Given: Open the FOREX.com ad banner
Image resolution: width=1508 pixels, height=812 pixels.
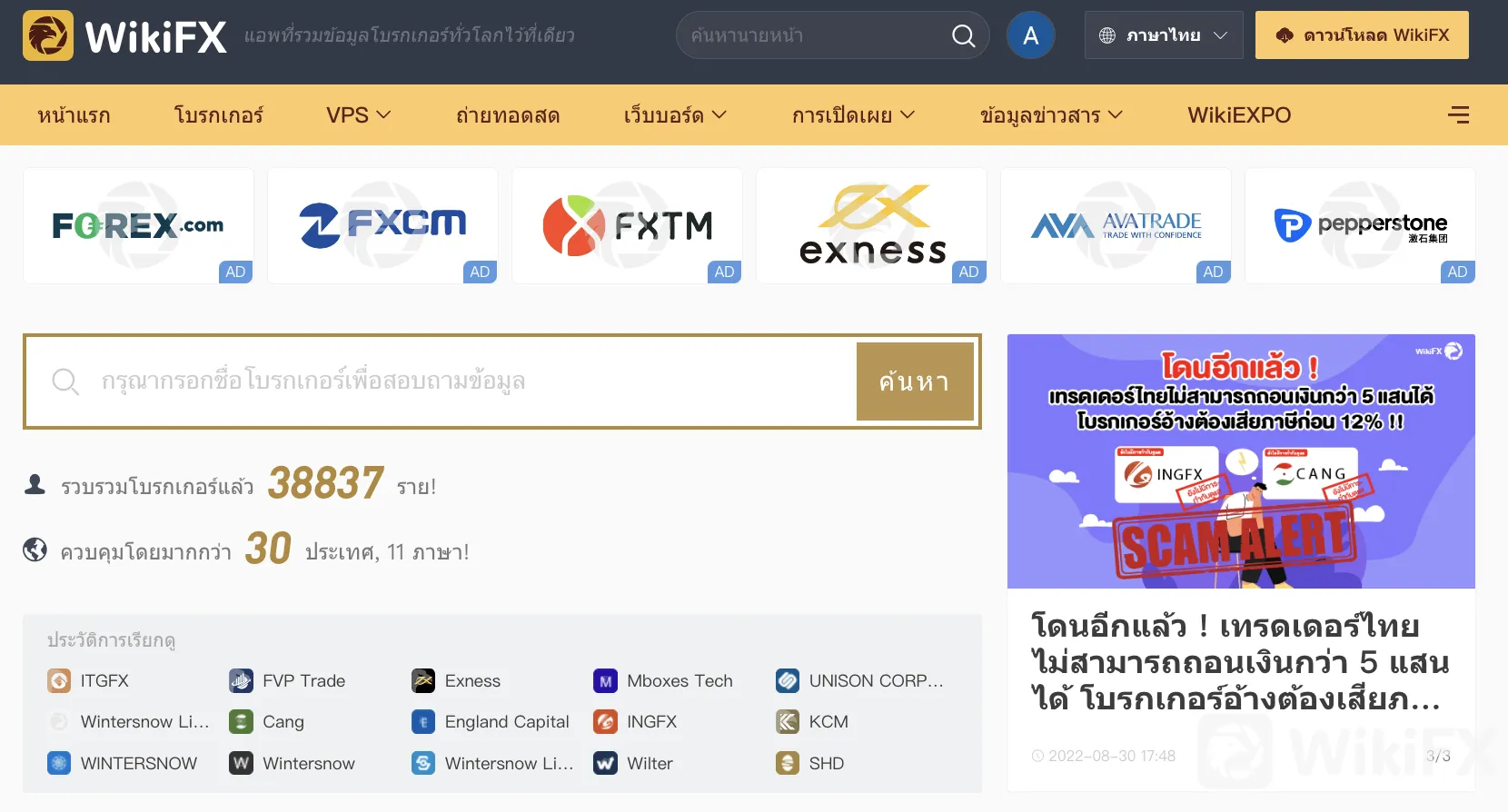Looking at the screenshot, I should point(138,225).
